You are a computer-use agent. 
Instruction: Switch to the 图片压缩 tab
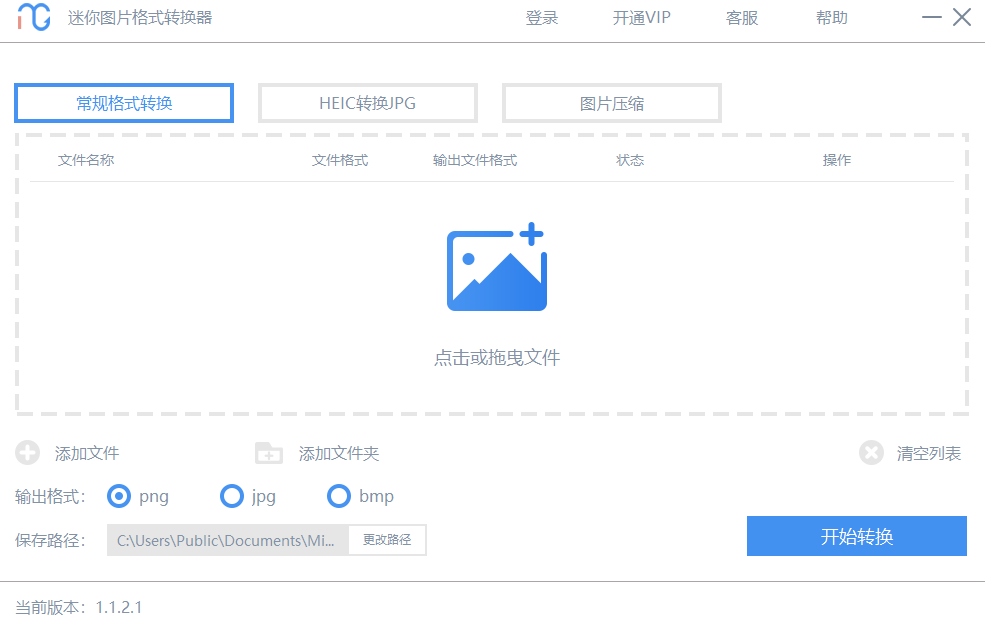point(611,102)
